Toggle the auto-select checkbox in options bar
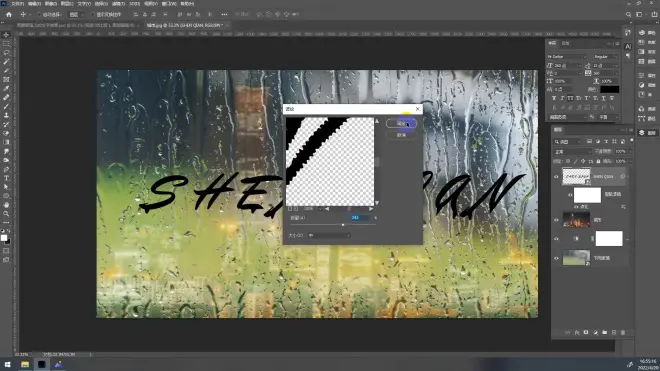 (x=39, y=14)
